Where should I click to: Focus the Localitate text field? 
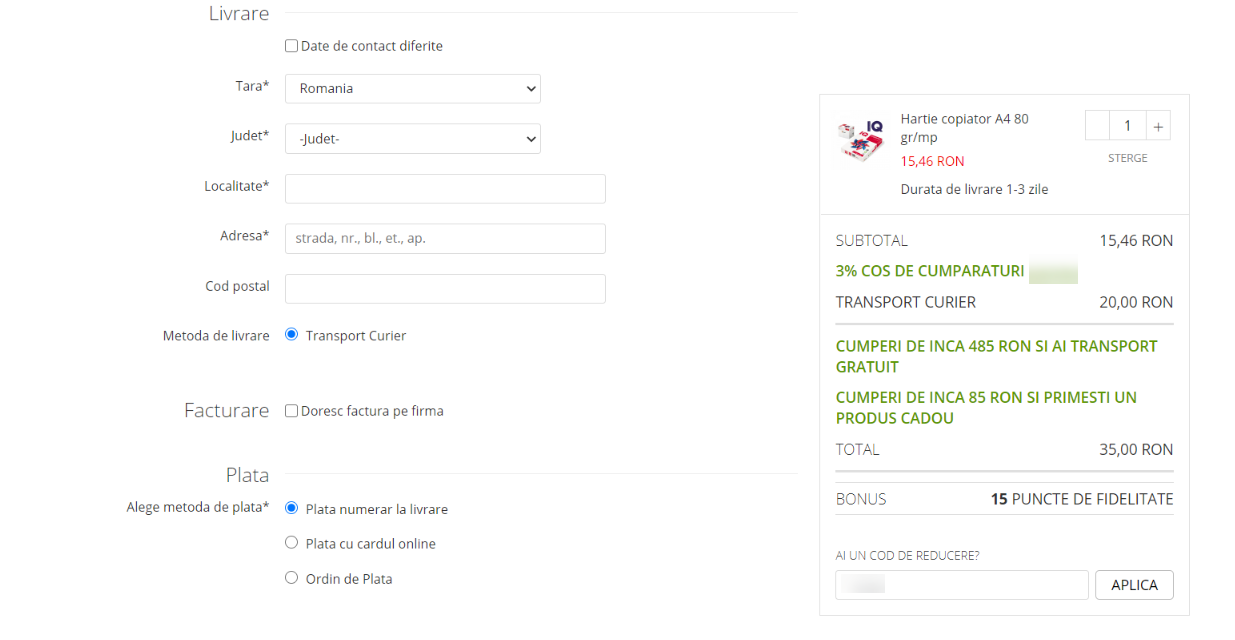(x=445, y=189)
